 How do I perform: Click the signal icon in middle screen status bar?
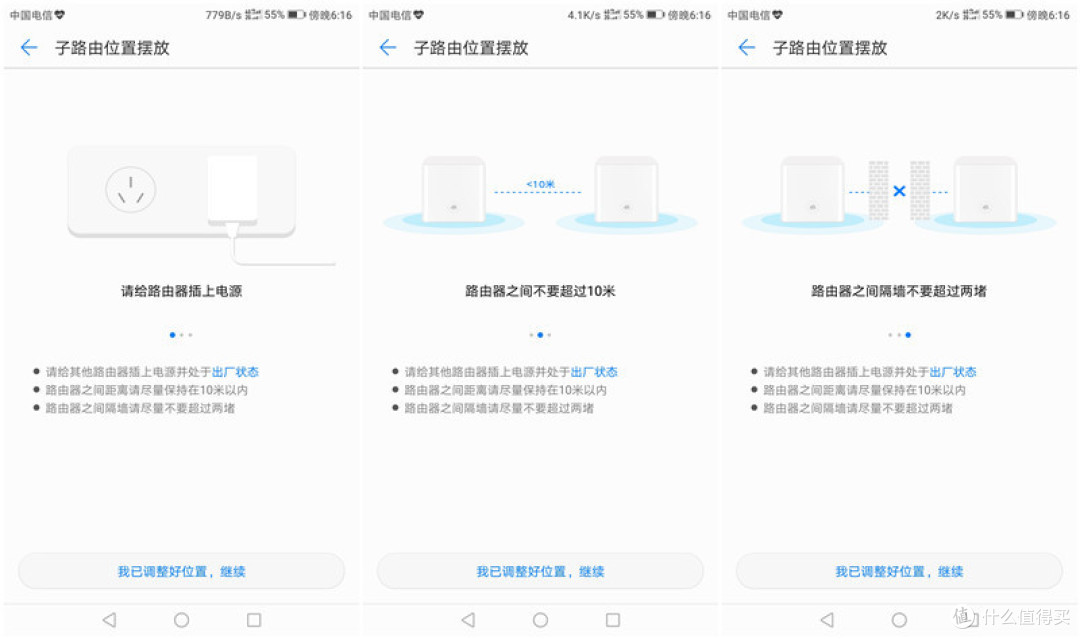point(612,14)
